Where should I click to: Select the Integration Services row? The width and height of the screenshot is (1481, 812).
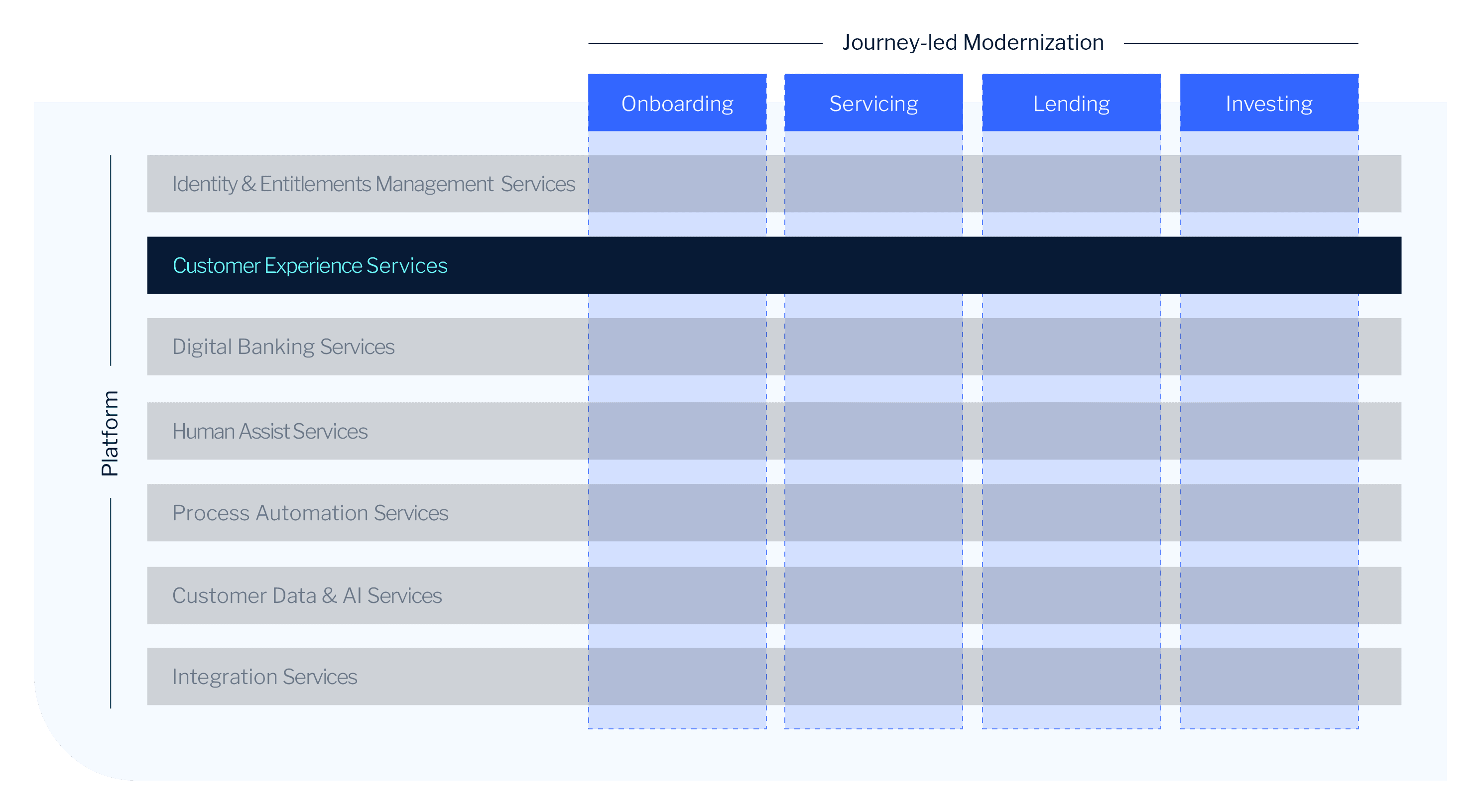click(x=264, y=677)
